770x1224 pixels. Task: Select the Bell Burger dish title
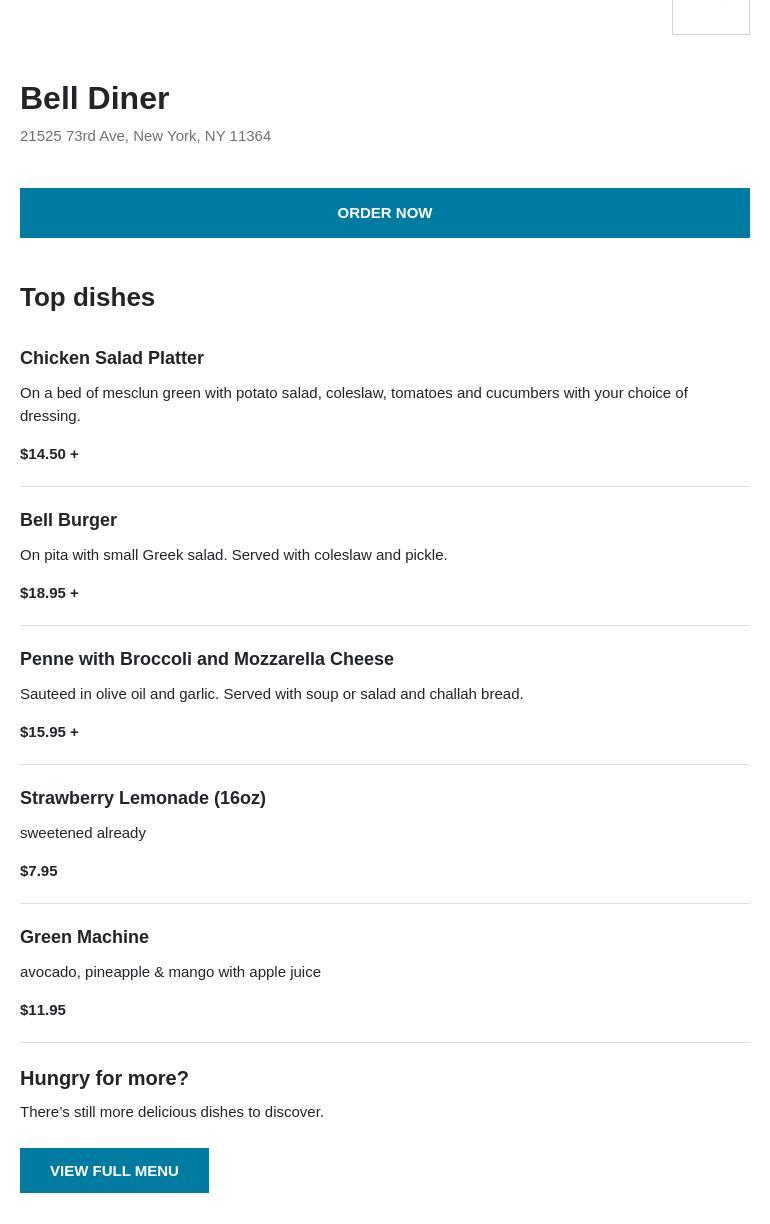pos(68,520)
